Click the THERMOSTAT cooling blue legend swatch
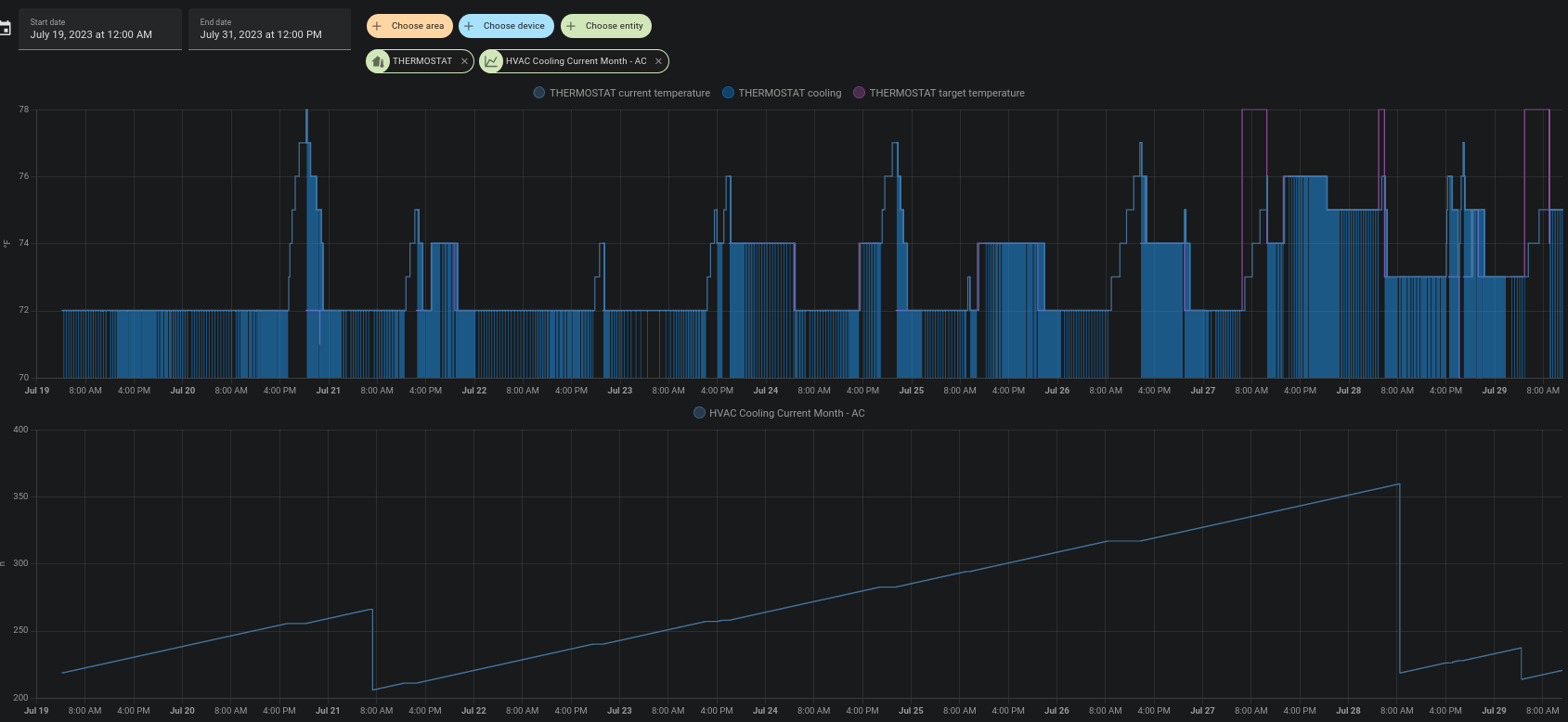Screen dimensions: 1568x722 coord(729,93)
